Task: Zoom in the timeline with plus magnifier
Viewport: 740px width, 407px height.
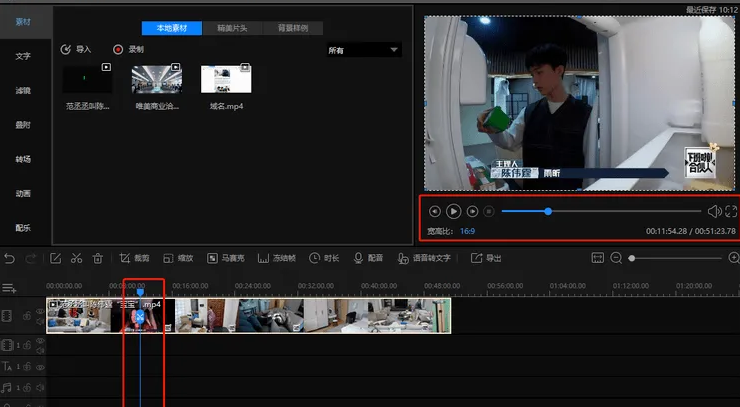Action: click(x=734, y=258)
